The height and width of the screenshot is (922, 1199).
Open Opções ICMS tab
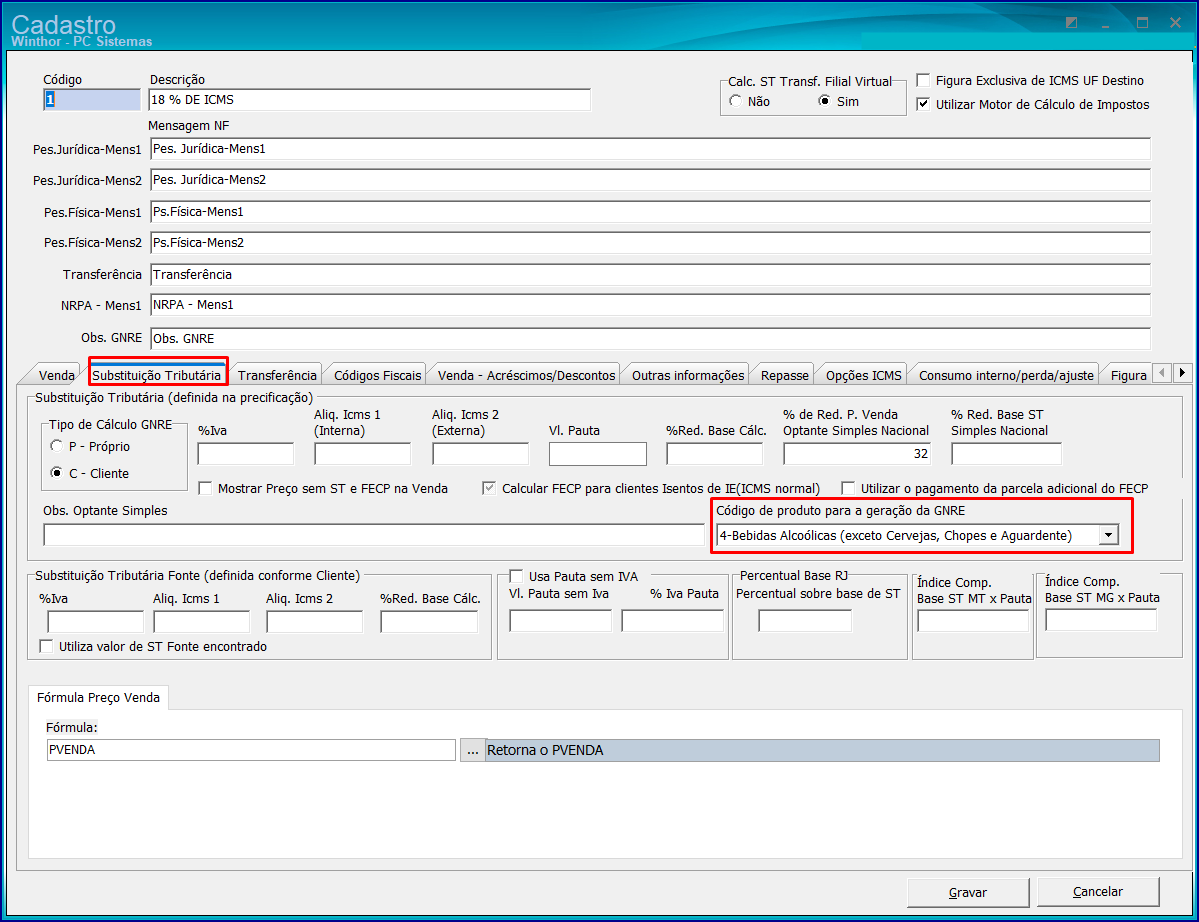[864, 375]
